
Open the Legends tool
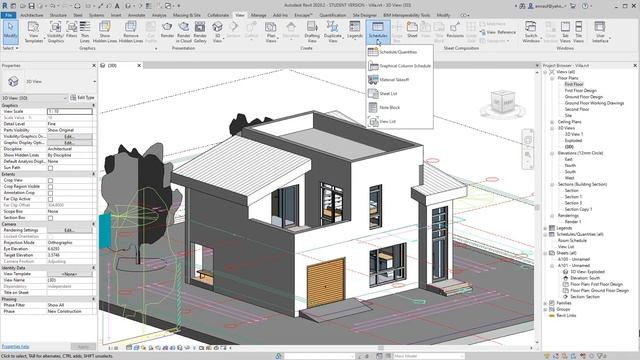coord(354,29)
